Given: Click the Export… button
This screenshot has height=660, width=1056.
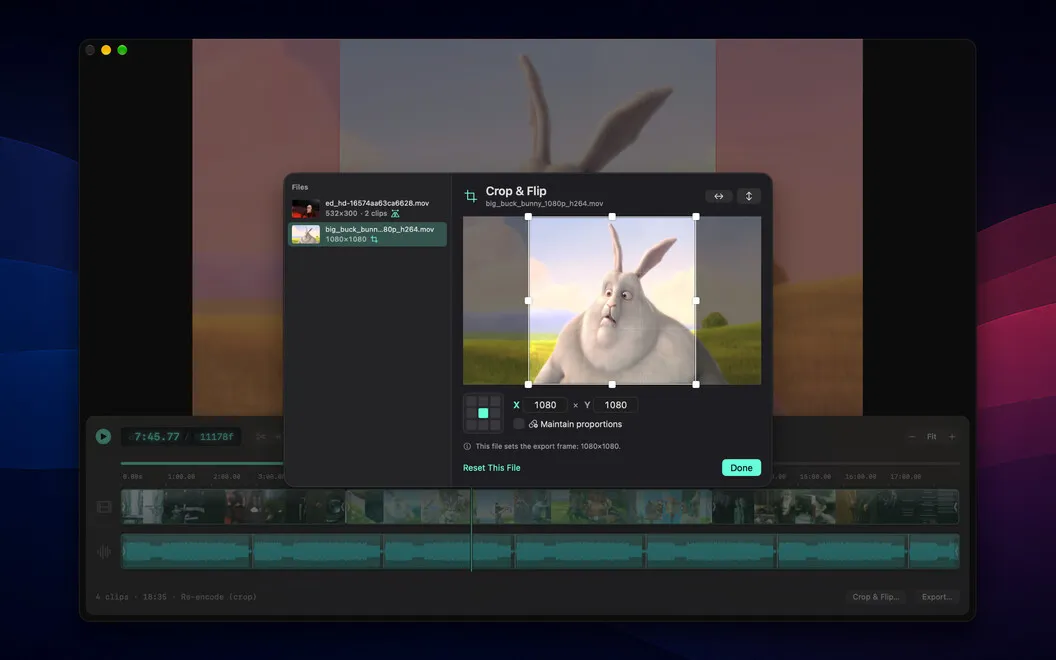Looking at the screenshot, I should [x=937, y=597].
